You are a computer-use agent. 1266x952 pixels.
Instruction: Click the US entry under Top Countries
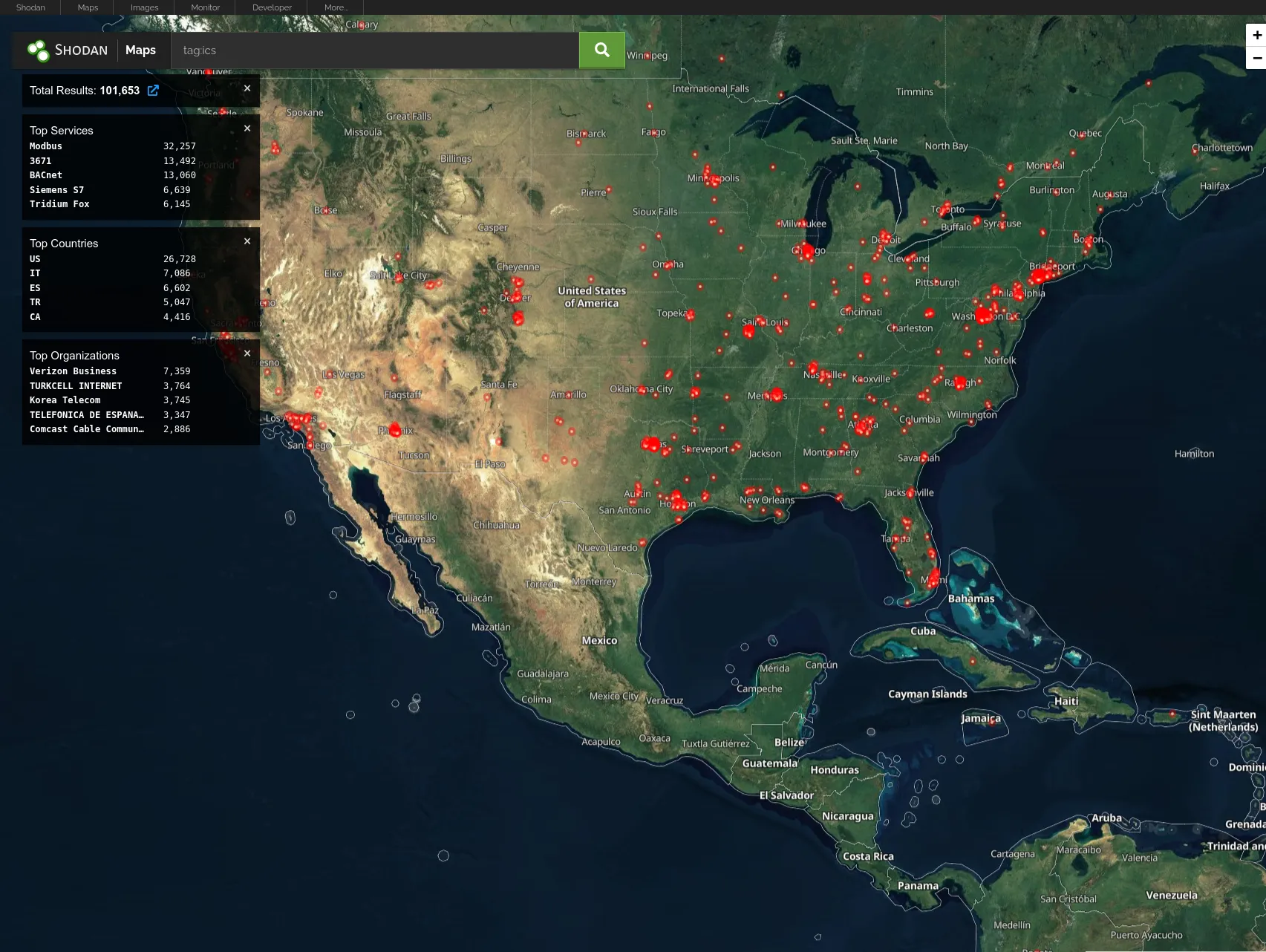(x=34, y=258)
